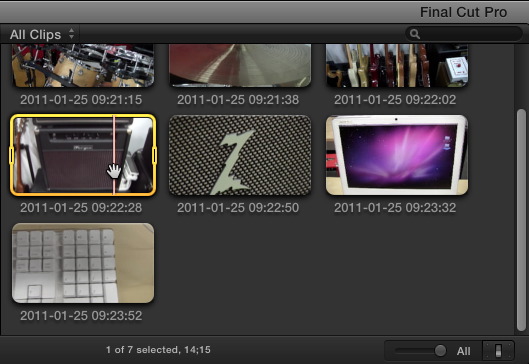Click the clip name 2011-01-25 09:21:38
Image resolution: width=529 pixels, height=364 pixels.
pos(238,100)
